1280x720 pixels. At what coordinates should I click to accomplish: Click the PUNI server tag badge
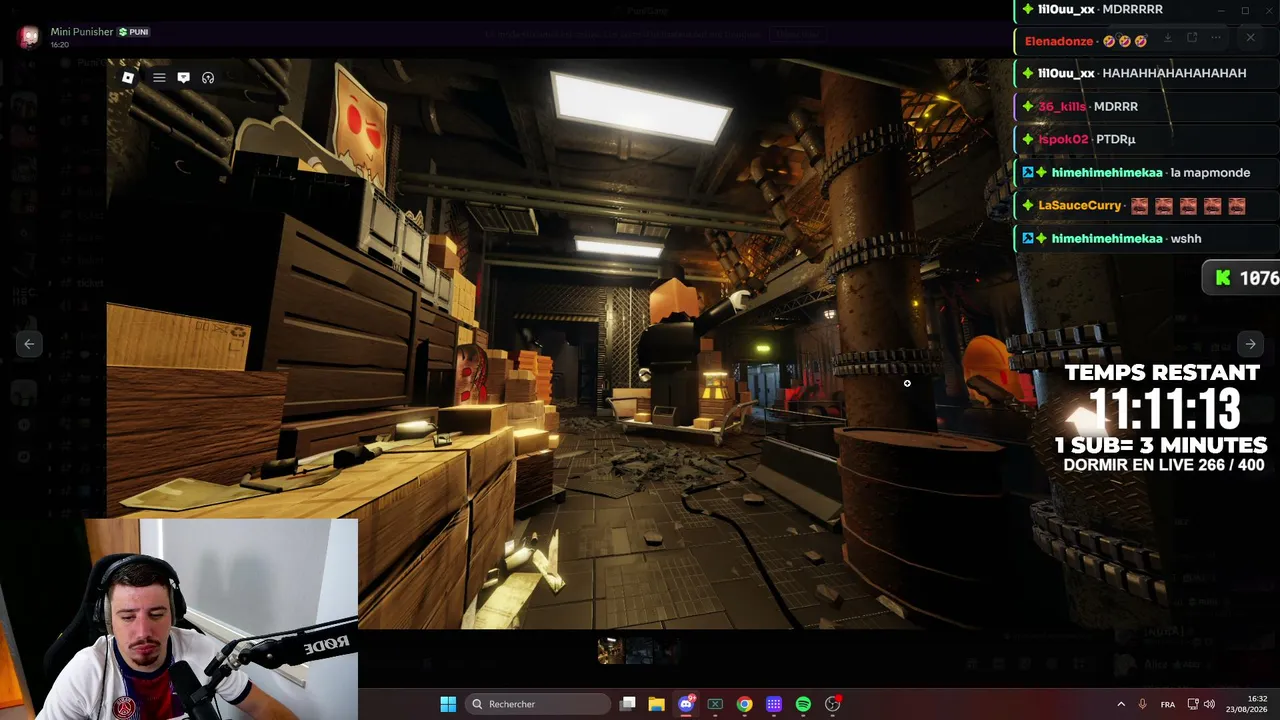click(134, 32)
